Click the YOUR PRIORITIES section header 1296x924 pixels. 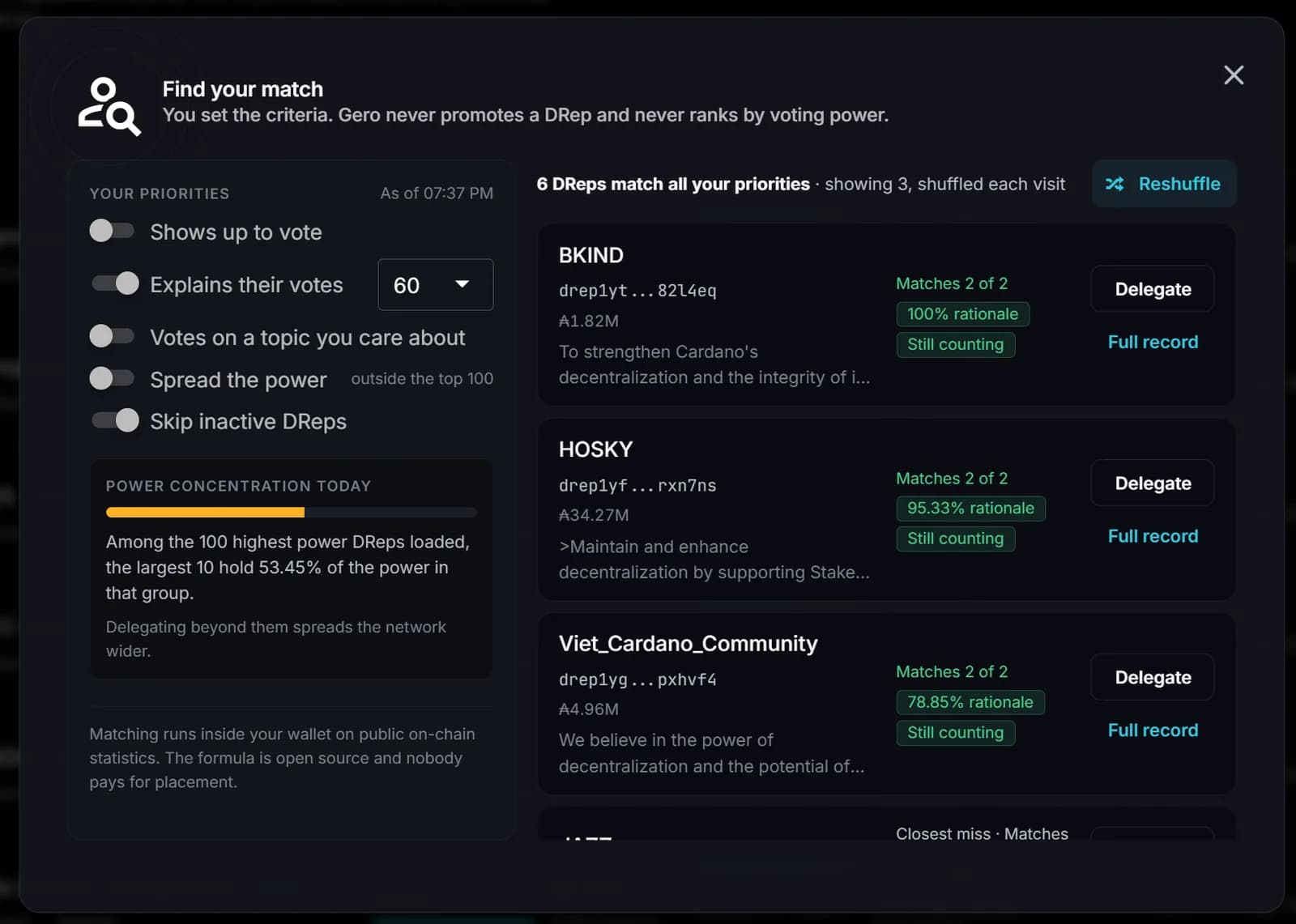[160, 194]
